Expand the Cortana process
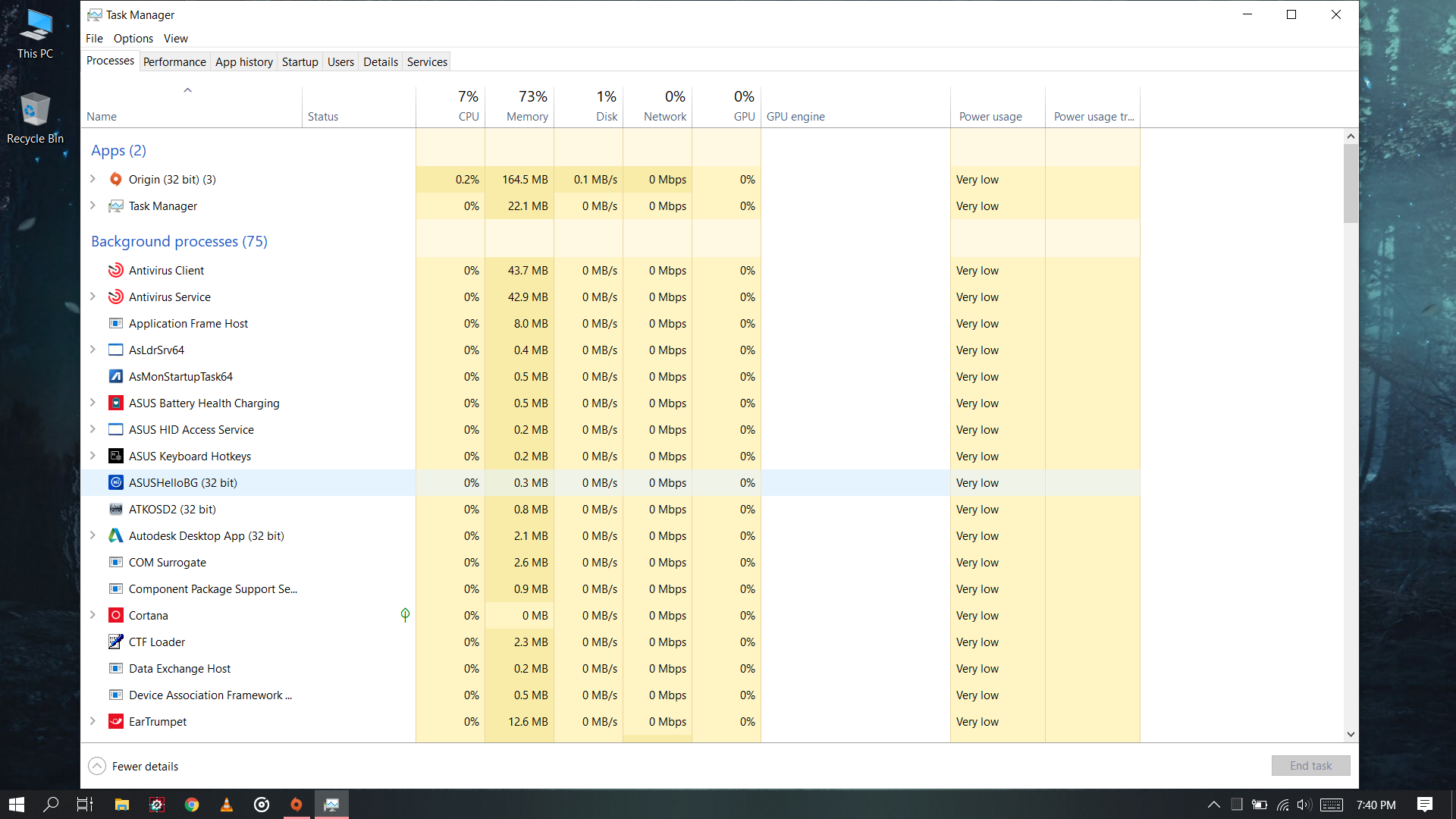Image resolution: width=1456 pixels, height=819 pixels. [x=93, y=615]
